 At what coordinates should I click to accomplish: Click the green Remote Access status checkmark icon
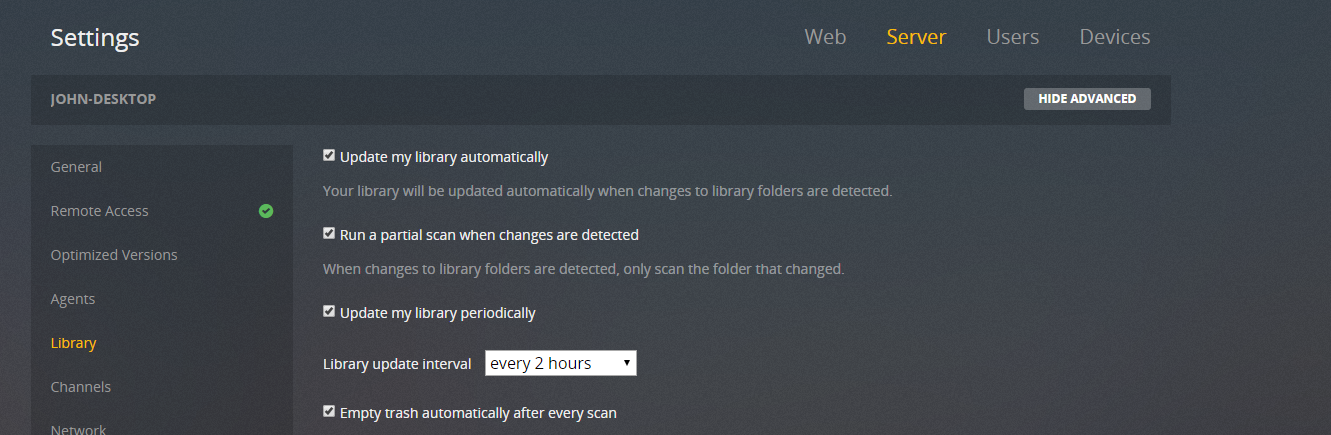(265, 211)
